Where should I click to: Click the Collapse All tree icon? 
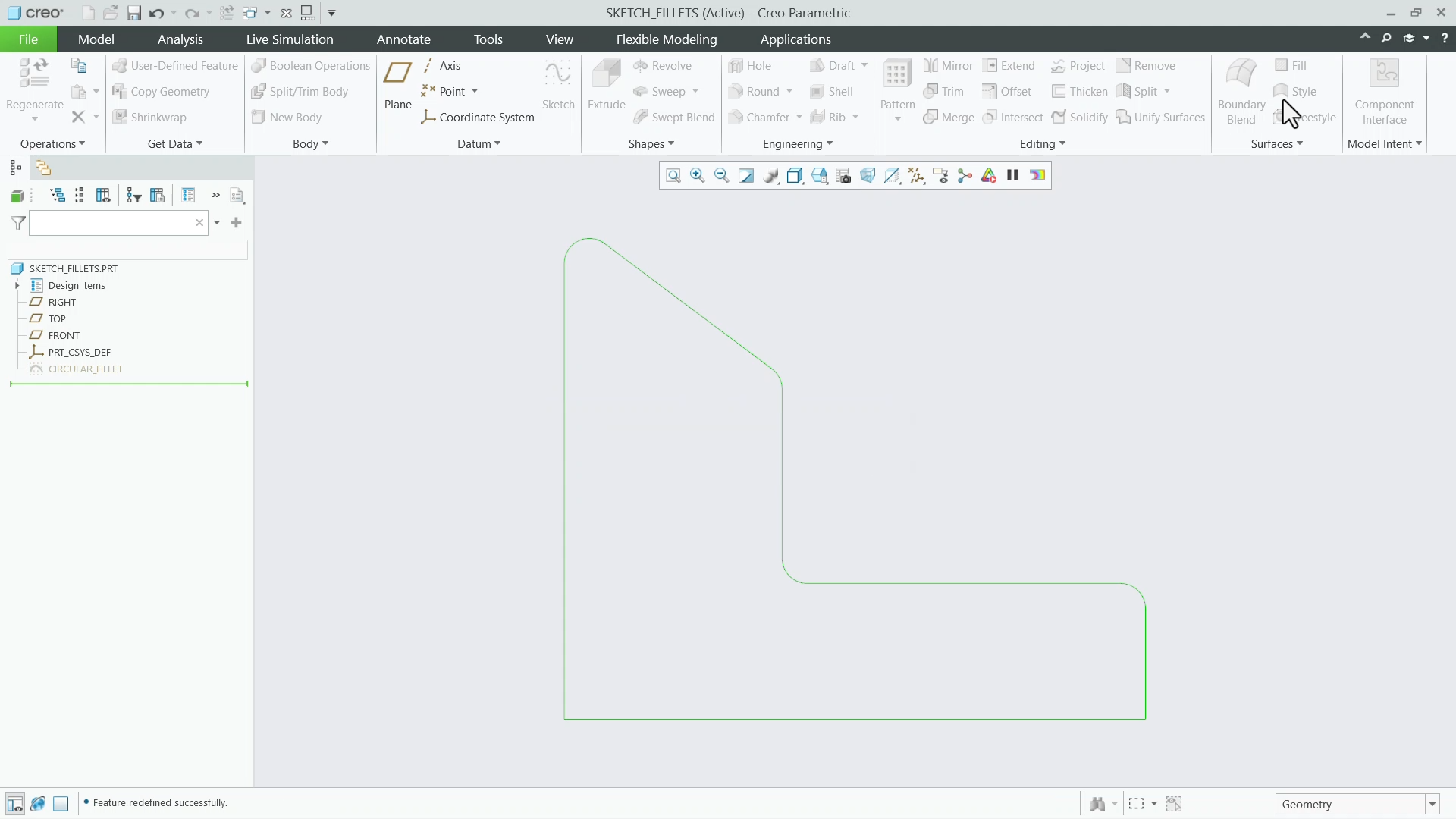pos(80,196)
